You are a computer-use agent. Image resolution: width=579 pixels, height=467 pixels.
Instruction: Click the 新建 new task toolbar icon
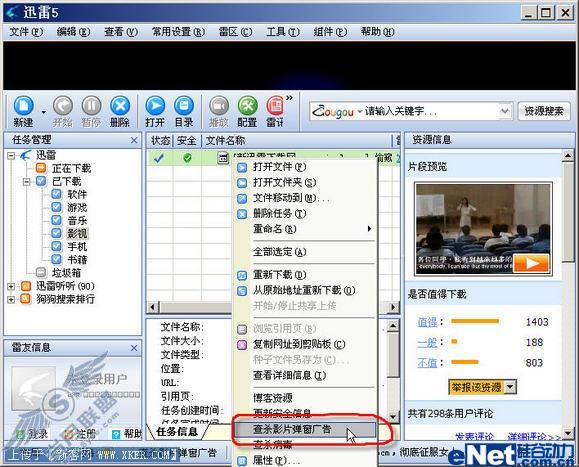pyautogui.click(x=23, y=106)
